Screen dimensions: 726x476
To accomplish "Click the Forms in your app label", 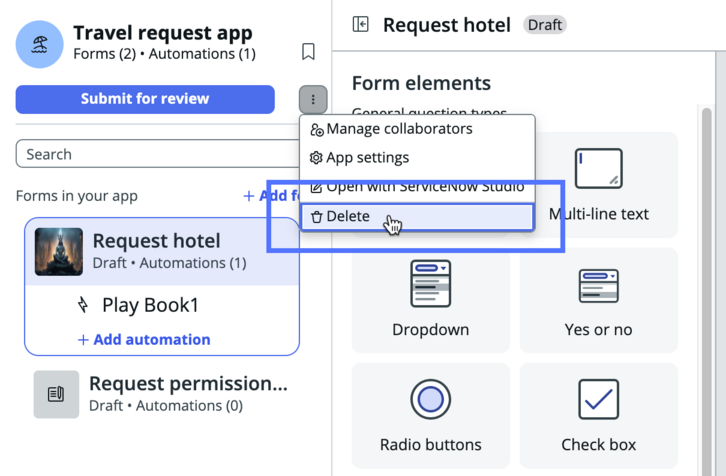I will pos(77,196).
